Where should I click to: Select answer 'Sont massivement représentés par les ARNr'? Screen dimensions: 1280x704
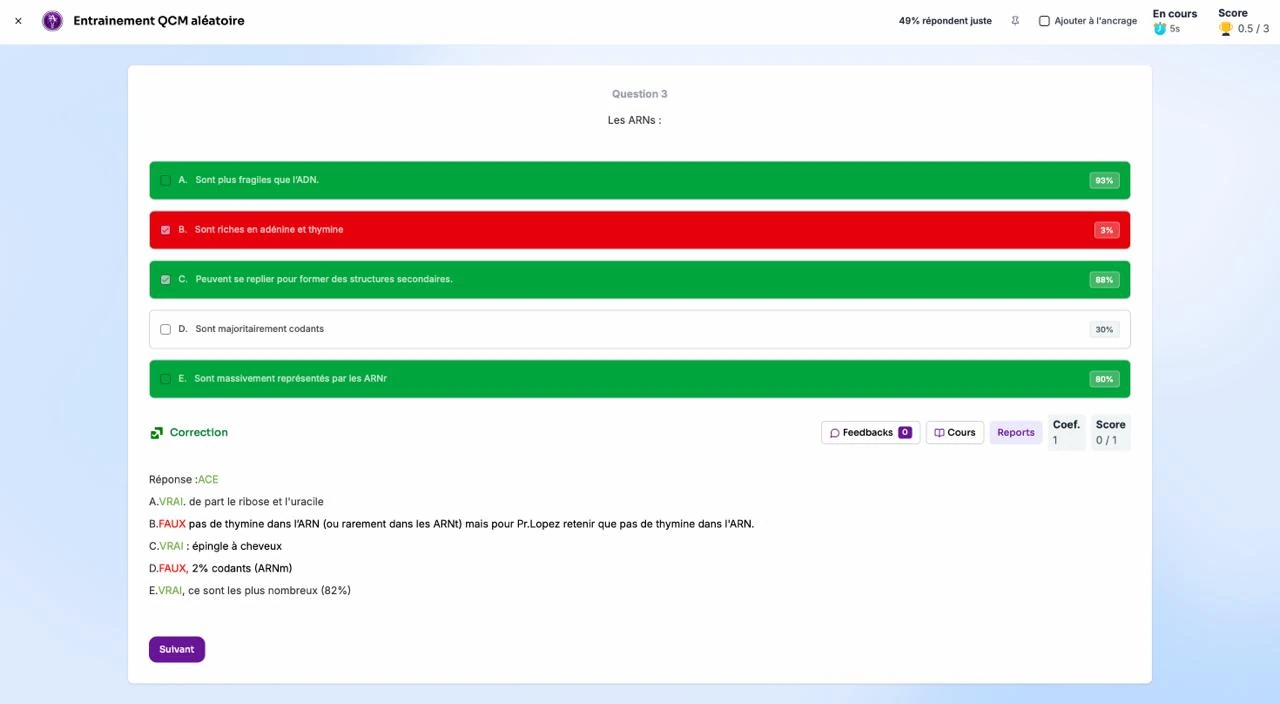click(x=291, y=379)
